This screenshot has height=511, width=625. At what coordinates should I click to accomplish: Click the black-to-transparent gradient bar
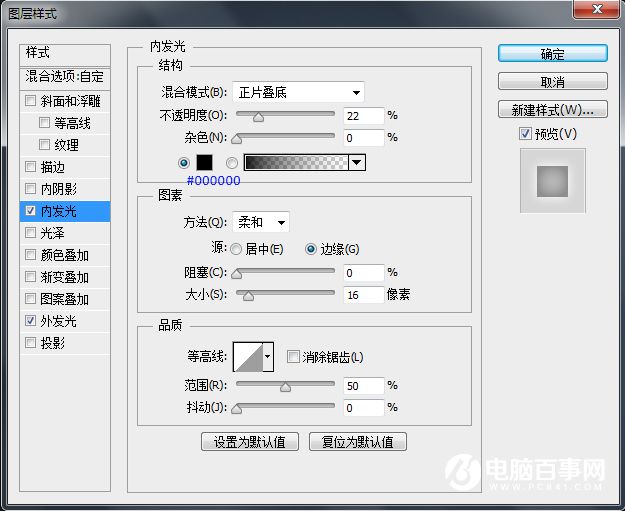click(296, 163)
